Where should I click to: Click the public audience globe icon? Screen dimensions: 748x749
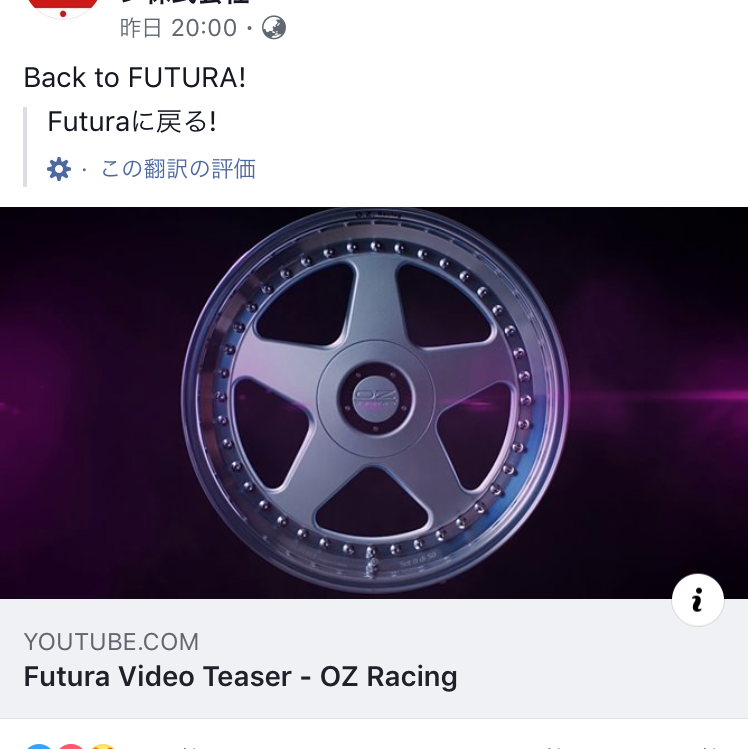click(x=273, y=28)
